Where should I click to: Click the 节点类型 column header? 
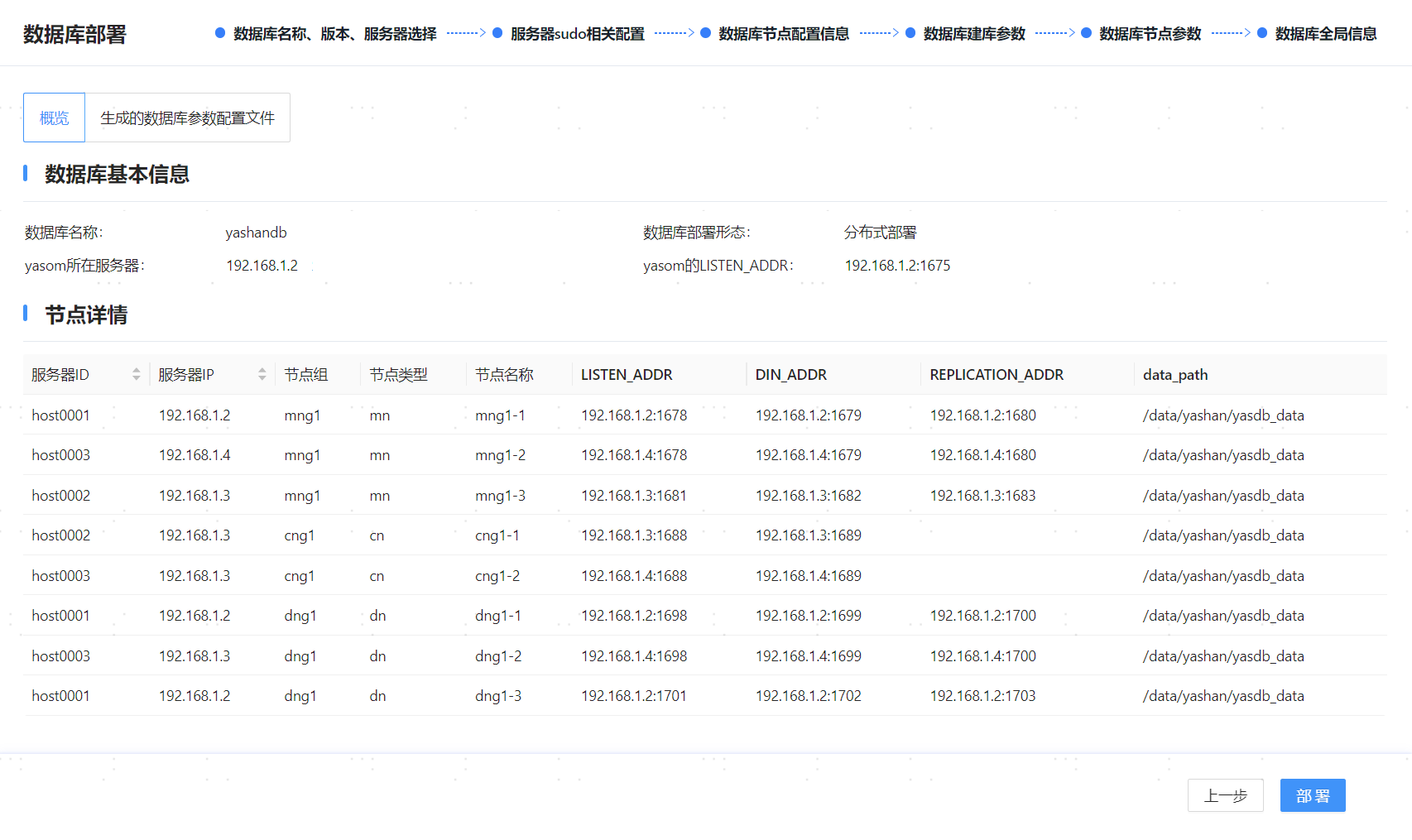[x=398, y=375]
